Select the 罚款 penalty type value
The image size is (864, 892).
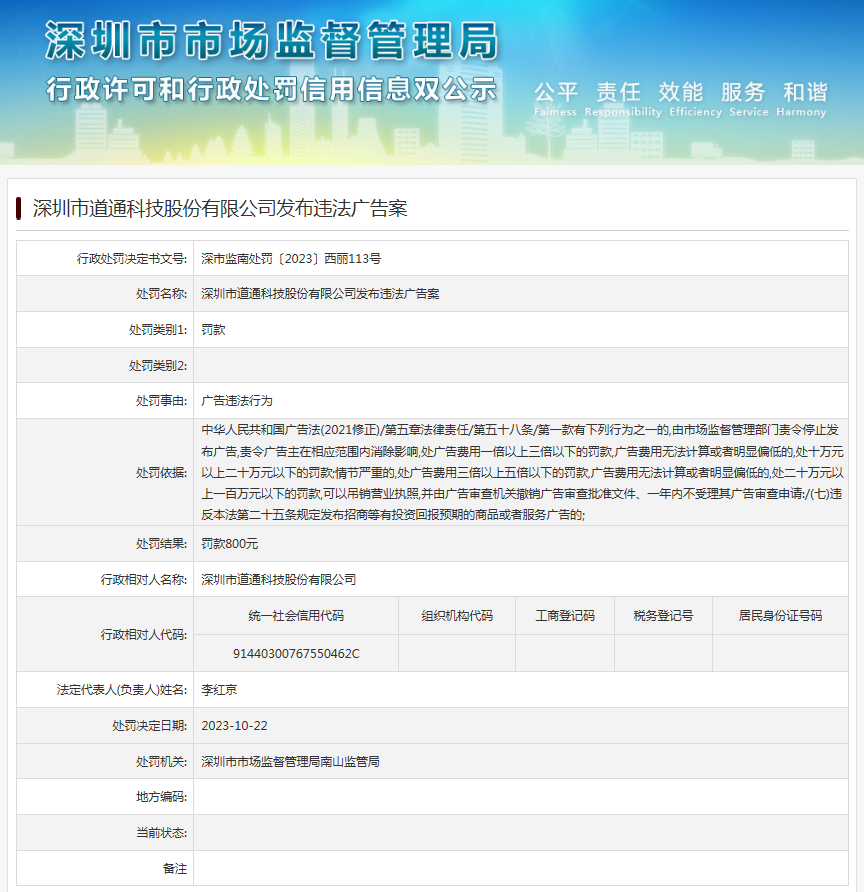[x=213, y=330]
